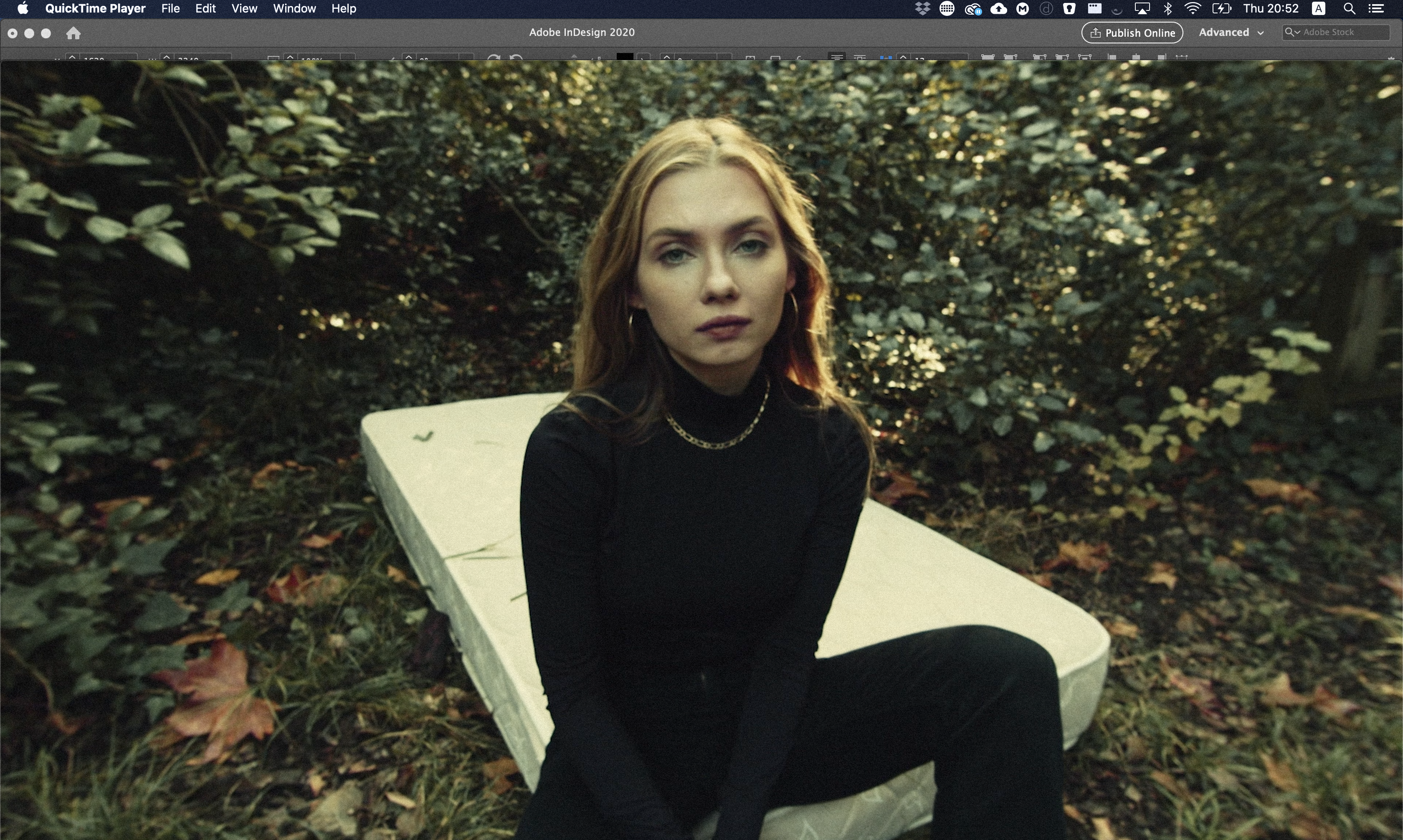Screen dimensions: 1403x840
Task: Click the InDesign Home icon
Action: [x=73, y=33]
